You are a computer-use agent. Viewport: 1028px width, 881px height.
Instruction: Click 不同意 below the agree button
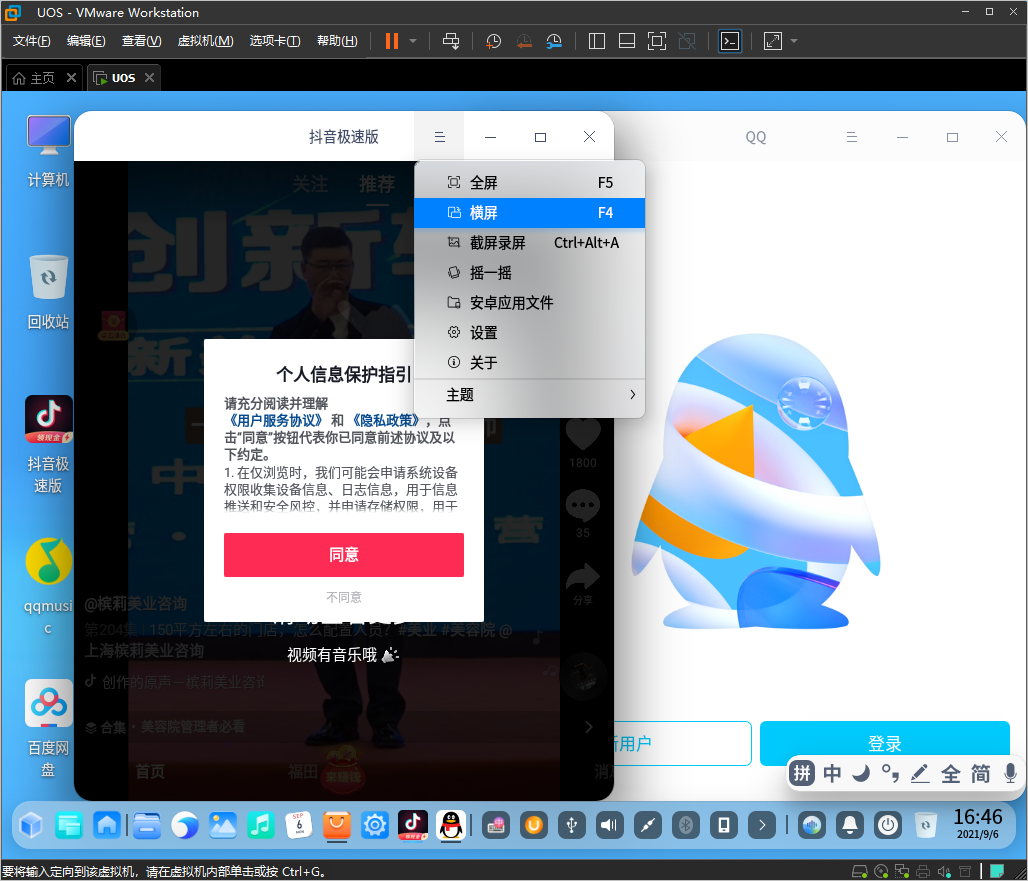(x=344, y=597)
